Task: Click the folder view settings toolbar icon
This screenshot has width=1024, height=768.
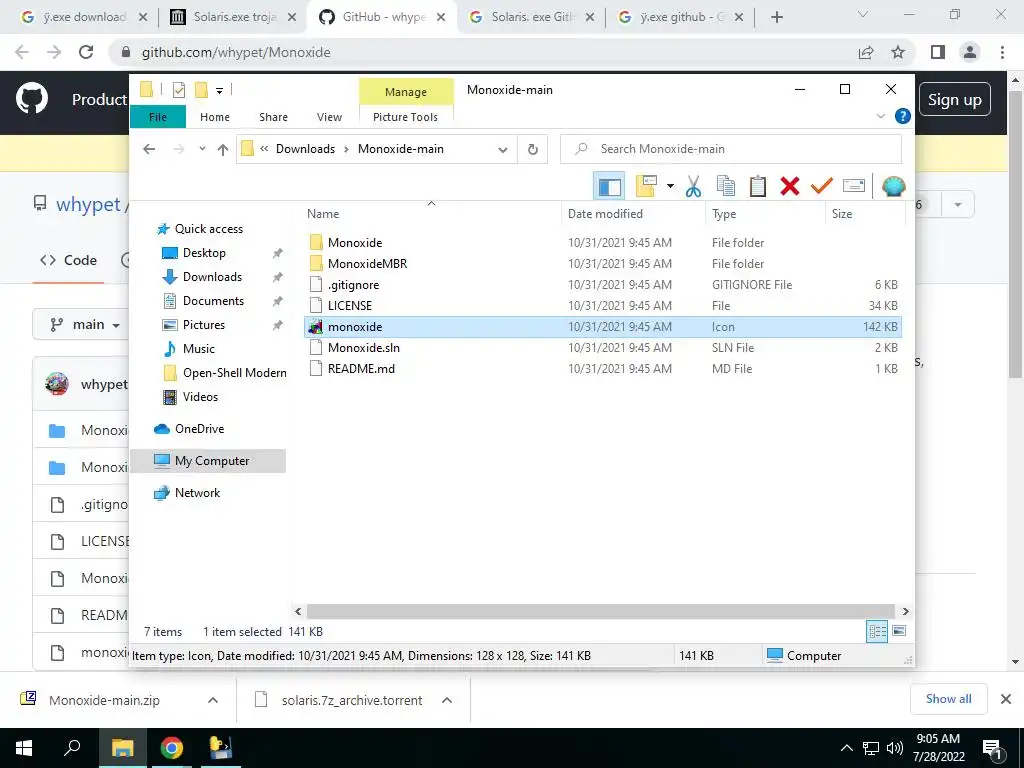Action: tap(646, 187)
